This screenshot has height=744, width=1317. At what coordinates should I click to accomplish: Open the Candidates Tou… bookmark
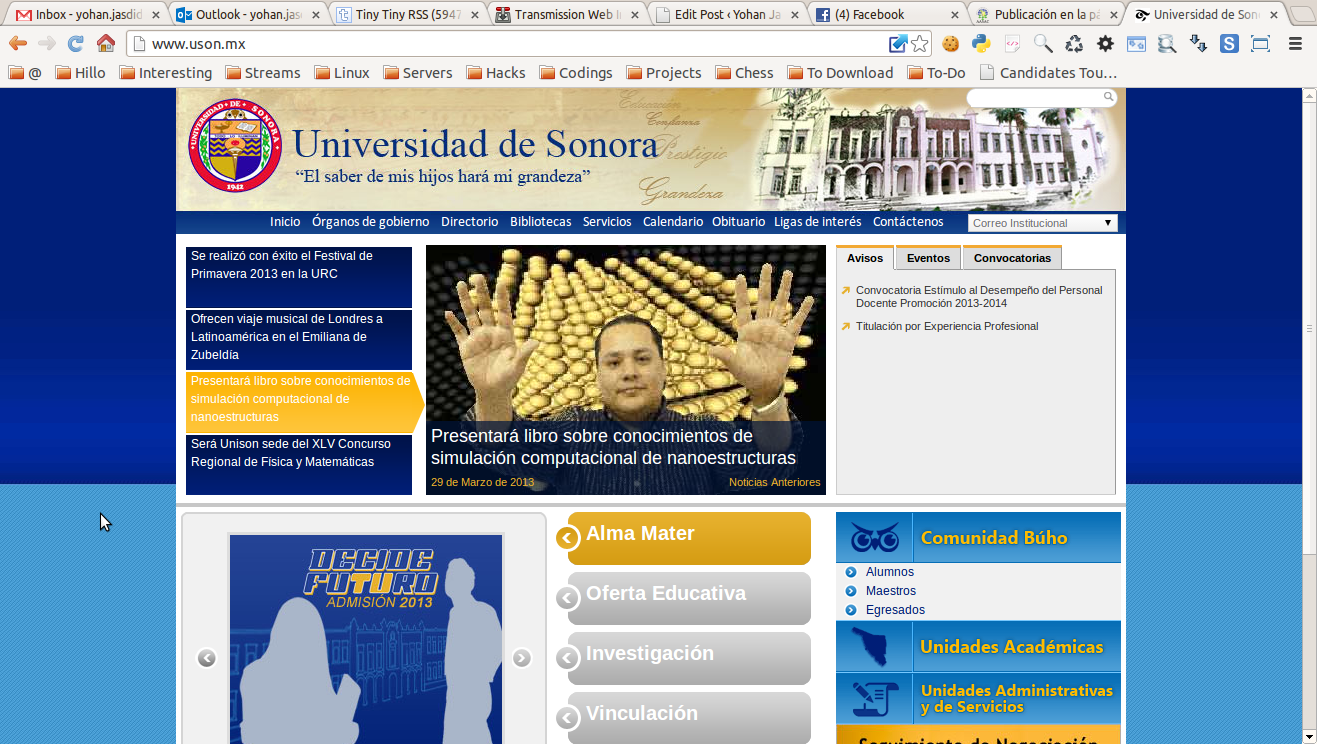click(x=1048, y=73)
